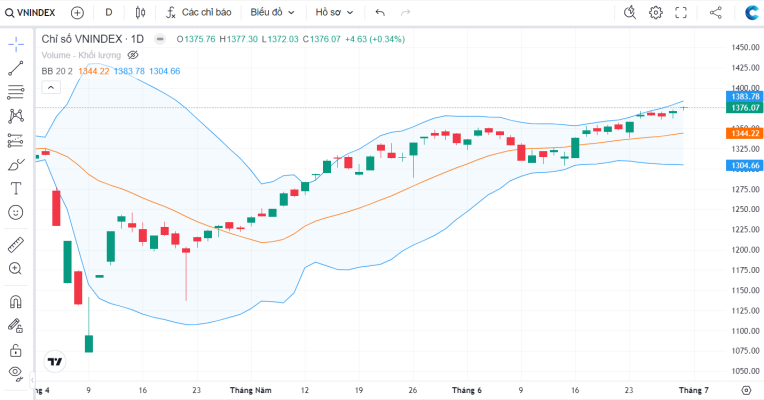Screen dimensions: 764x400
Task: Collapse the left drawing toolbar handle
Action: [32, 379]
